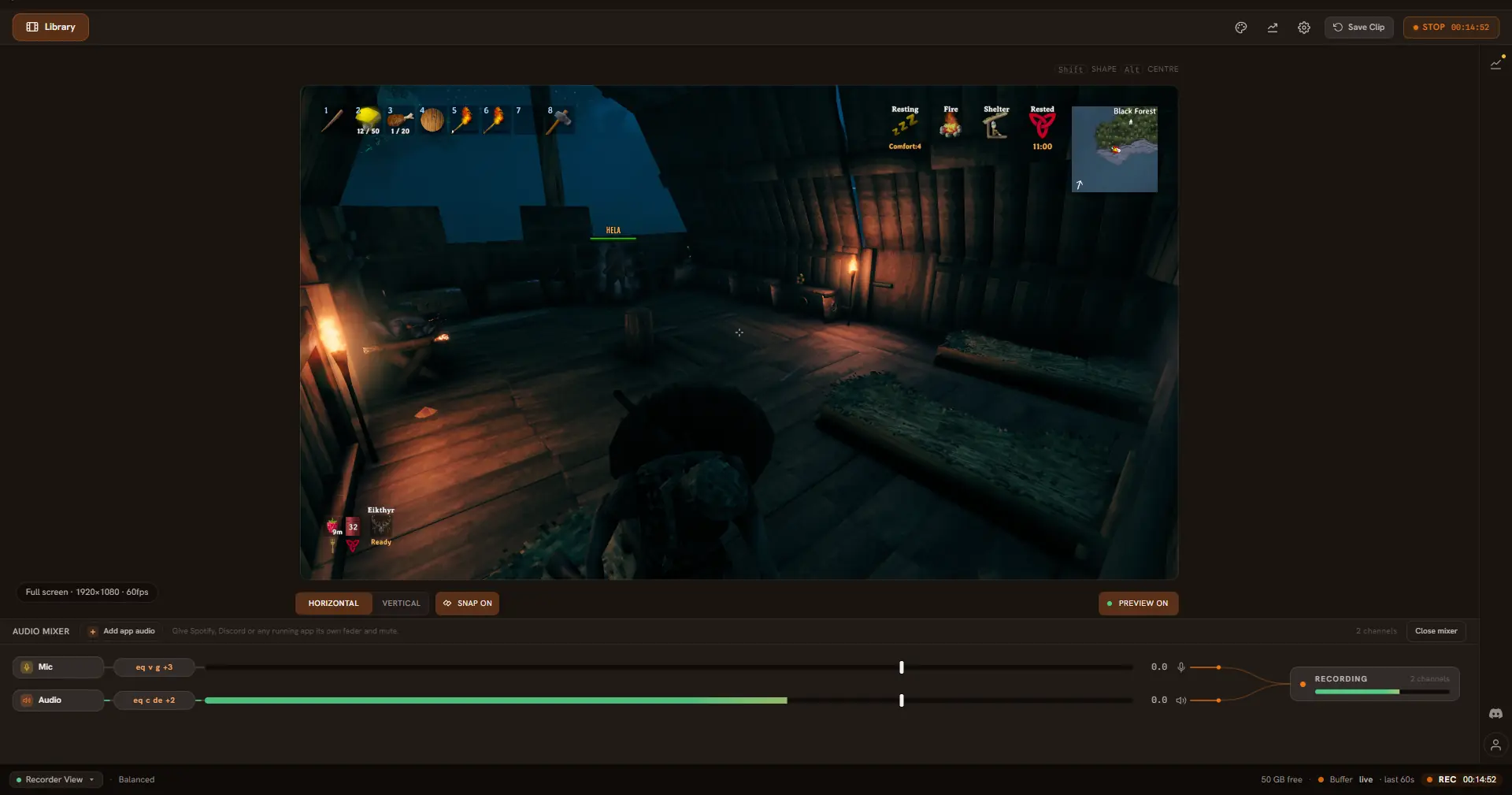The image size is (1512, 795).
Task: Add app audio to mixer
Action: [122, 631]
